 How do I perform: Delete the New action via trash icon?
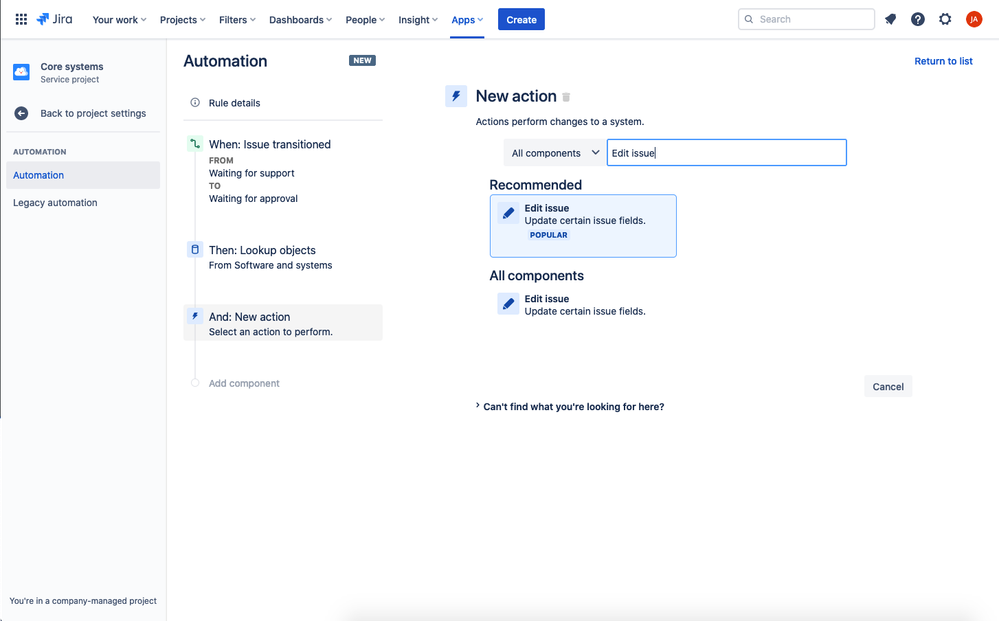566,97
